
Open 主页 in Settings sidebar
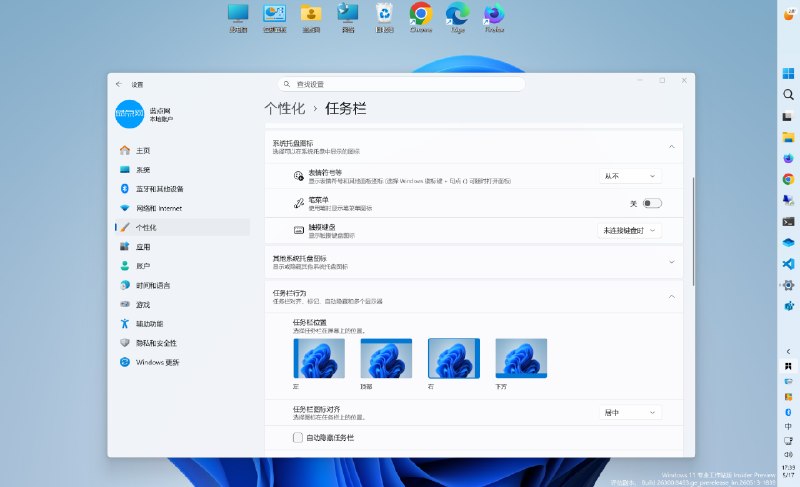click(x=183, y=150)
